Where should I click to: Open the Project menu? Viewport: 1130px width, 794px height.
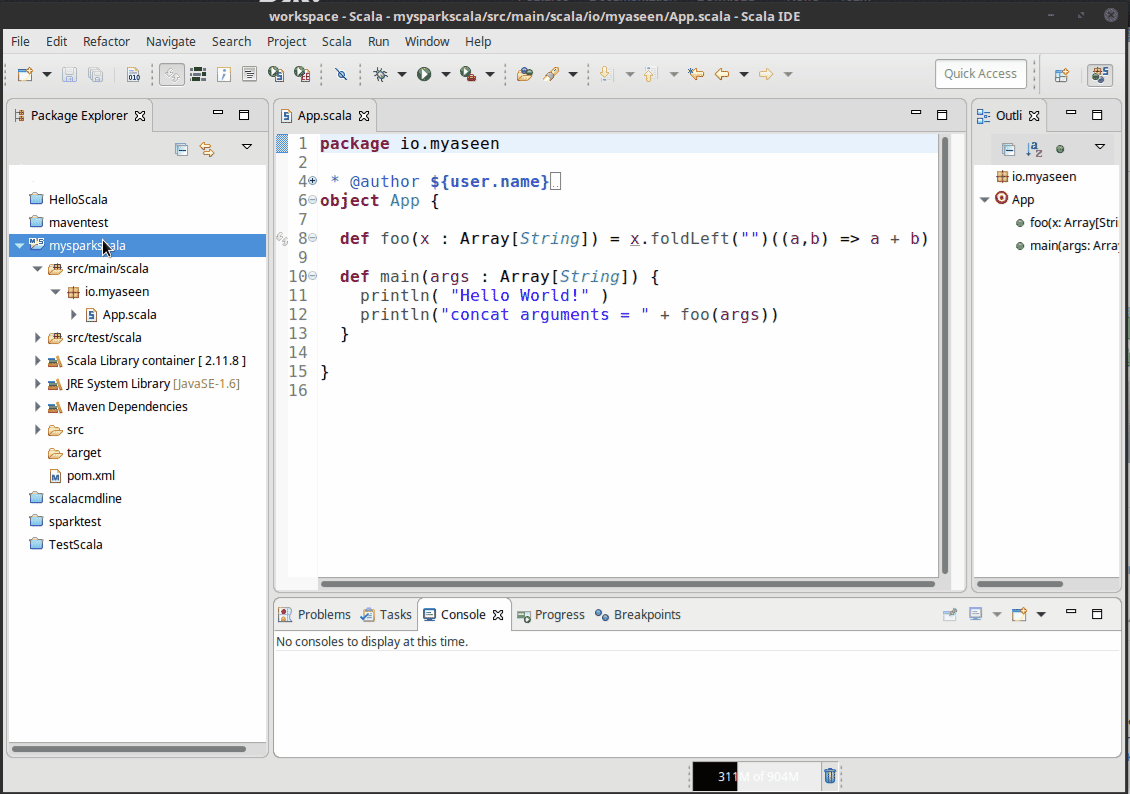286,42
